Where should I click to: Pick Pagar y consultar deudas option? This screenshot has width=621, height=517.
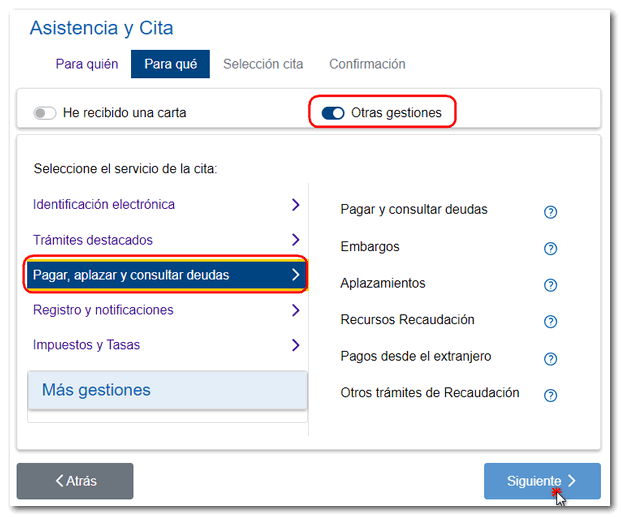click(x=414, y=210)
